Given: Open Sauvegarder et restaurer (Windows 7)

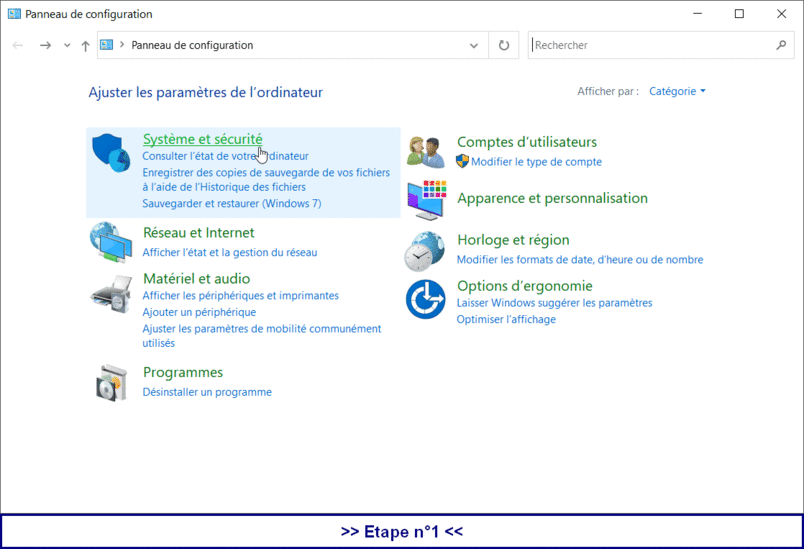Looking at the screenshot, I should (x=232, y=204).
